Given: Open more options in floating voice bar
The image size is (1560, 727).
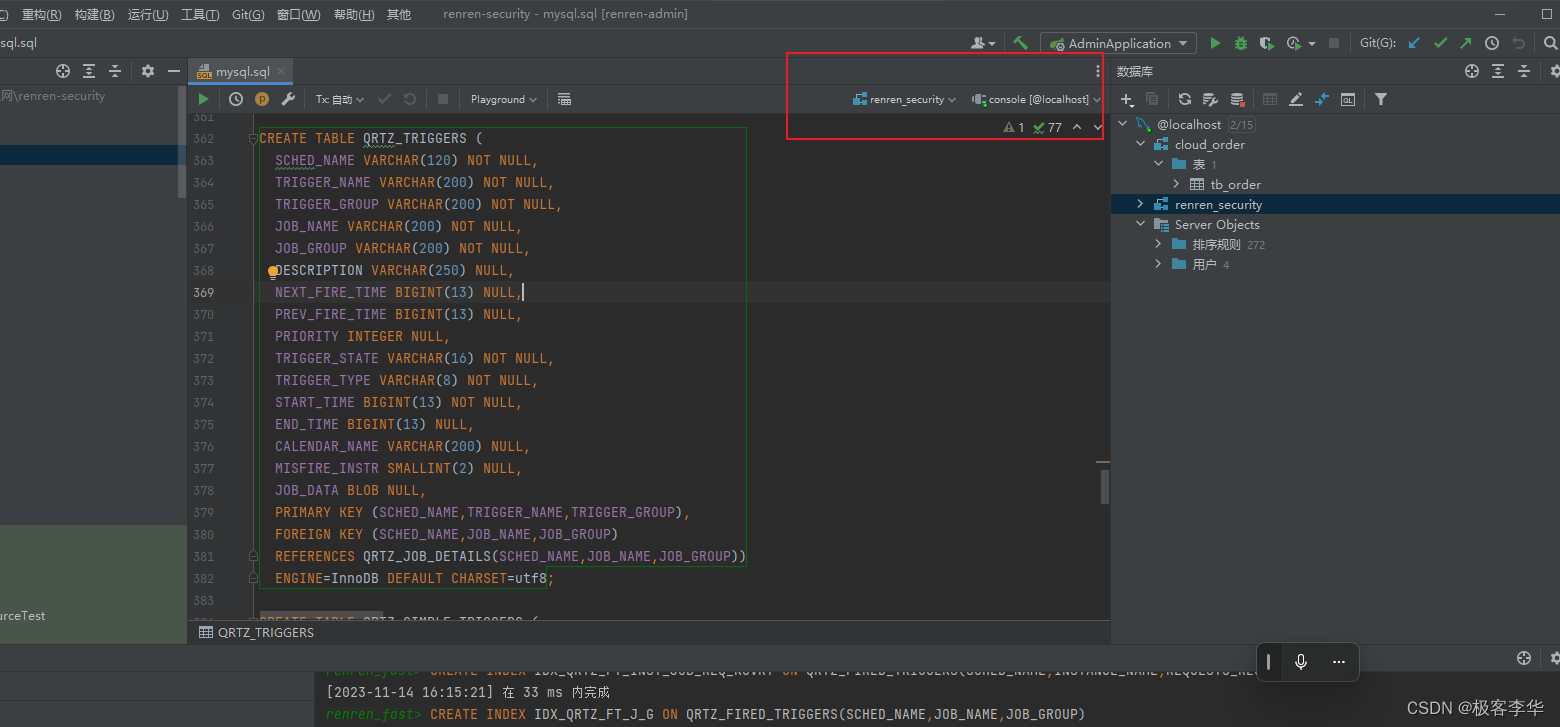Looking at the screenshot, I should click(x=1339, y=662).
